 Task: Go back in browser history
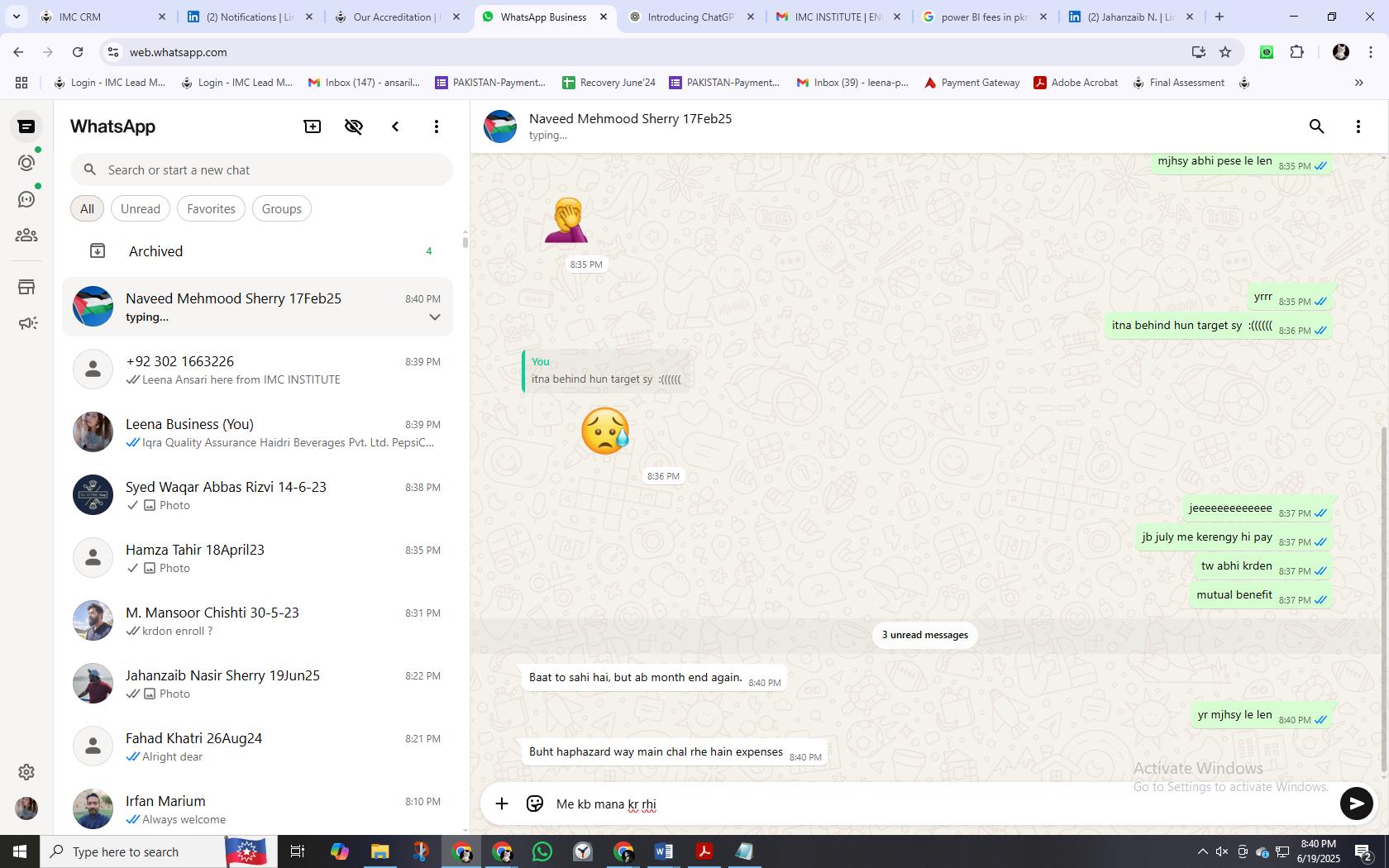[x=18, y=52]
